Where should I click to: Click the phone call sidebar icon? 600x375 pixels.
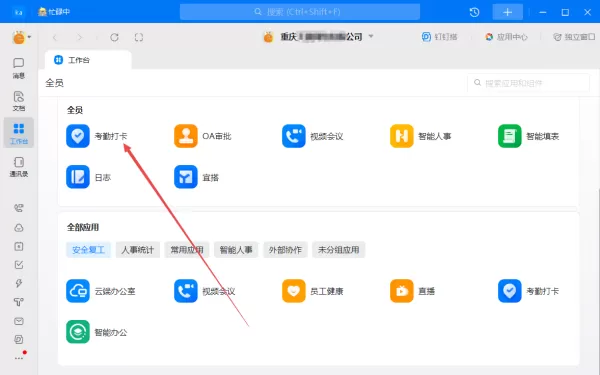click(18, 208)
